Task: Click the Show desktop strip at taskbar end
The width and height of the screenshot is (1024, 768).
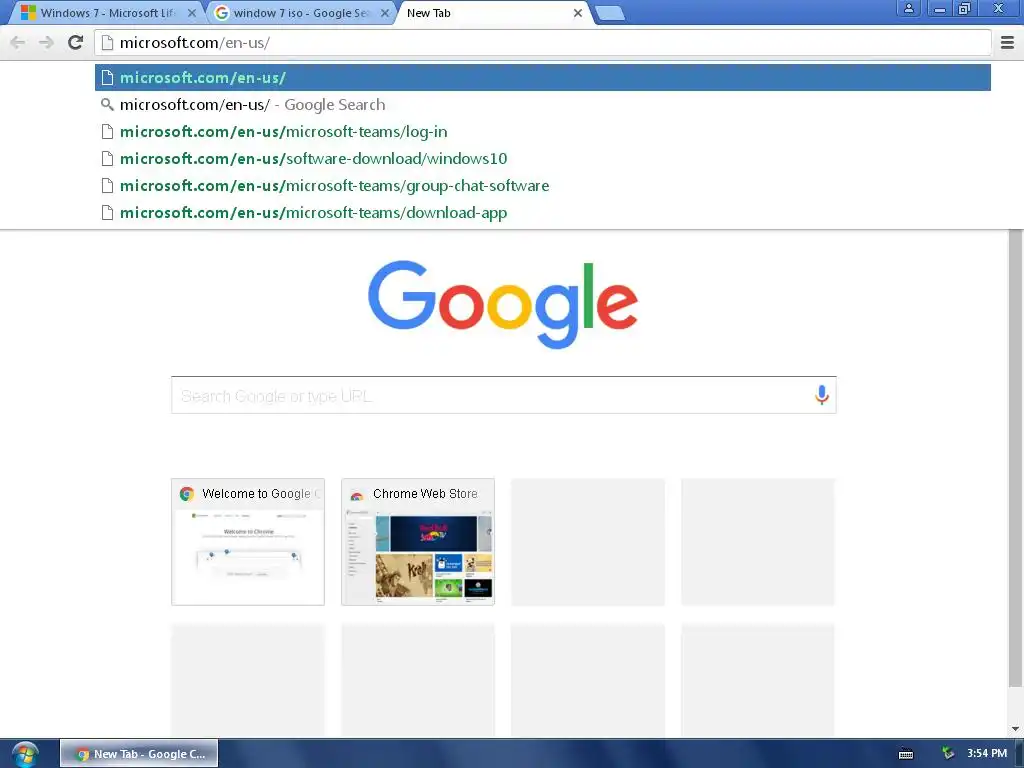Action: pos(1019,754)
